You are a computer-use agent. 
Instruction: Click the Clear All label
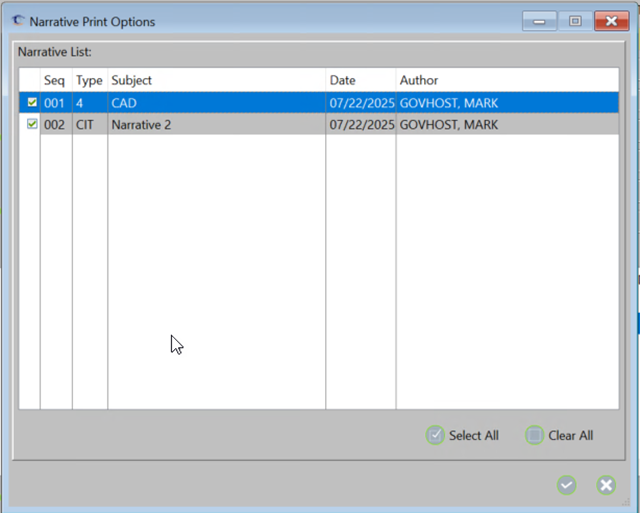click(x=570, y=436)
